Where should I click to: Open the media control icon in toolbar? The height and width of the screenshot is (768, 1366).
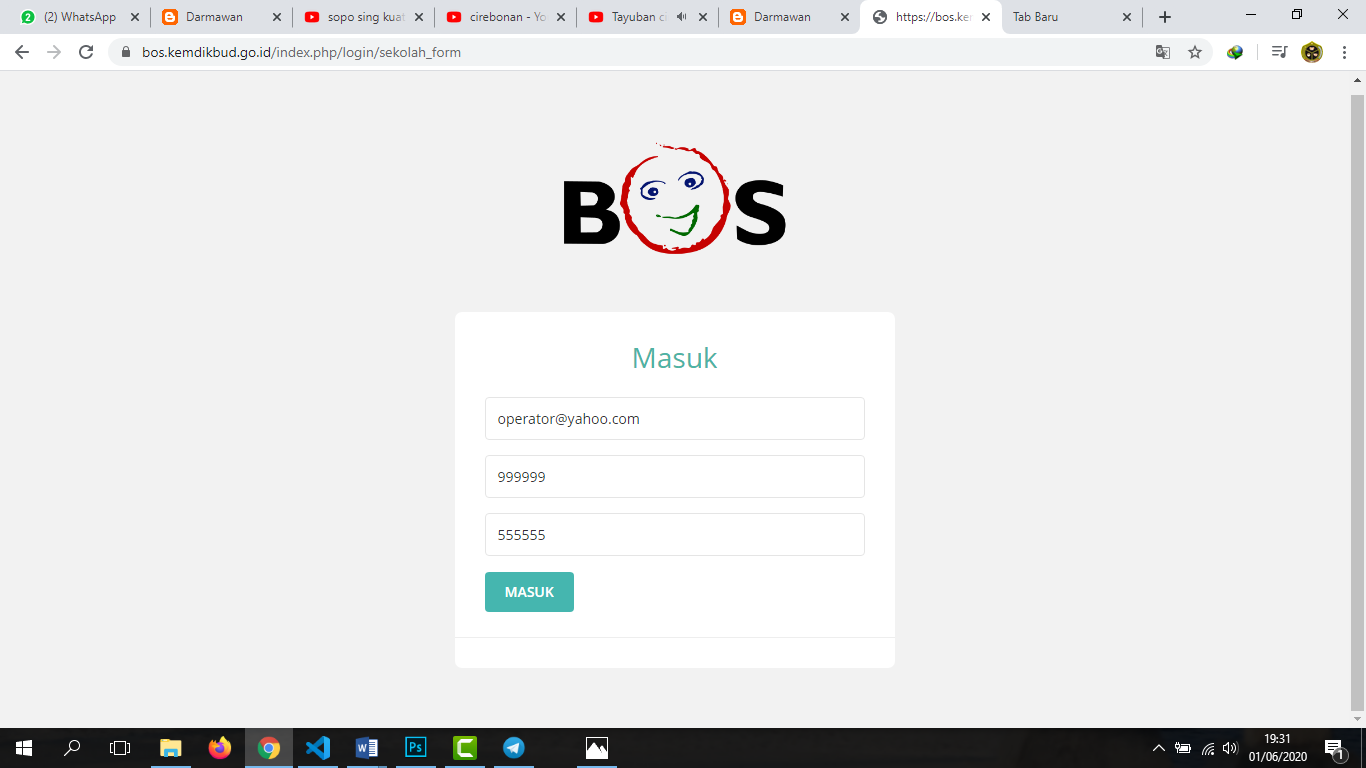tap(1279, 52)
